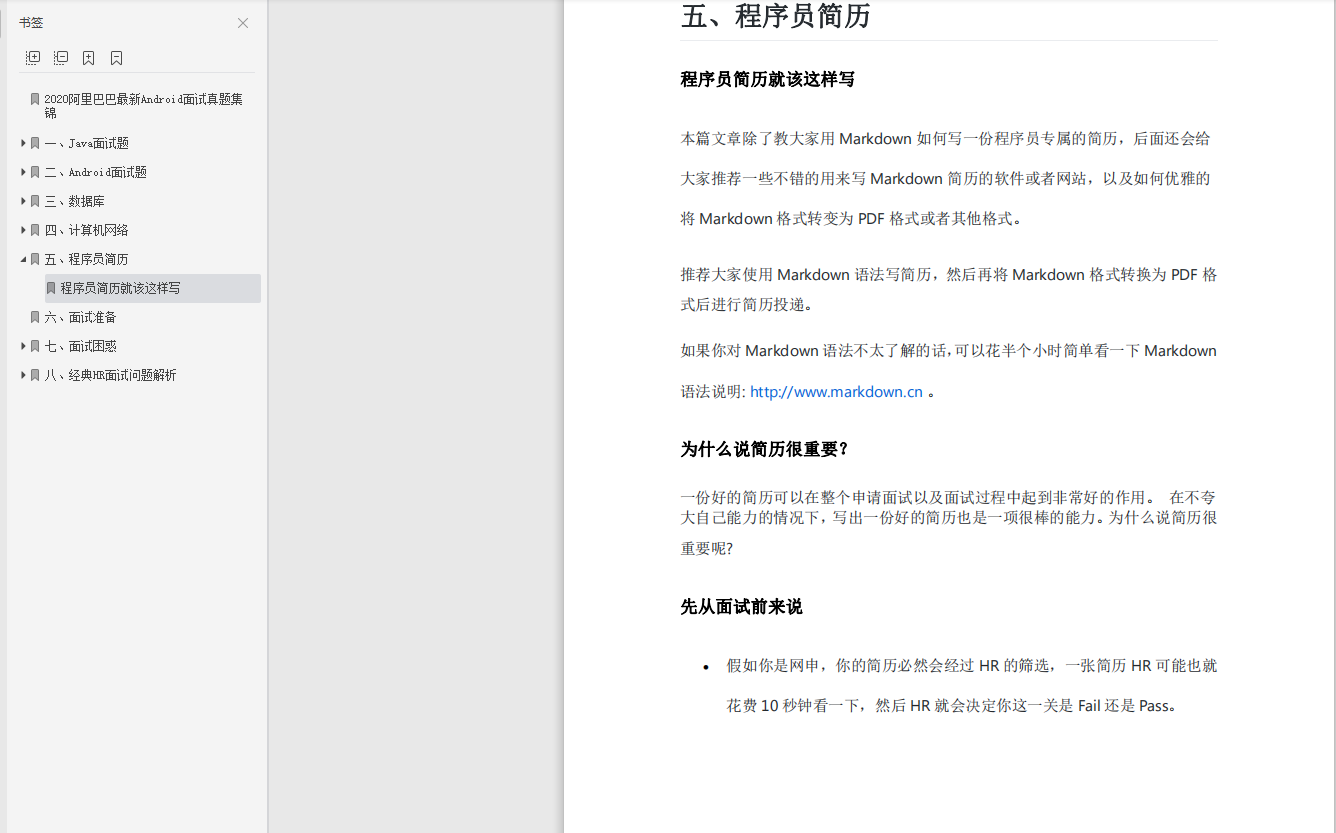This screenshot has height=833, width=1336.
Task: Expand the 三、数据库 bookmark arrow
Action: 23,201
